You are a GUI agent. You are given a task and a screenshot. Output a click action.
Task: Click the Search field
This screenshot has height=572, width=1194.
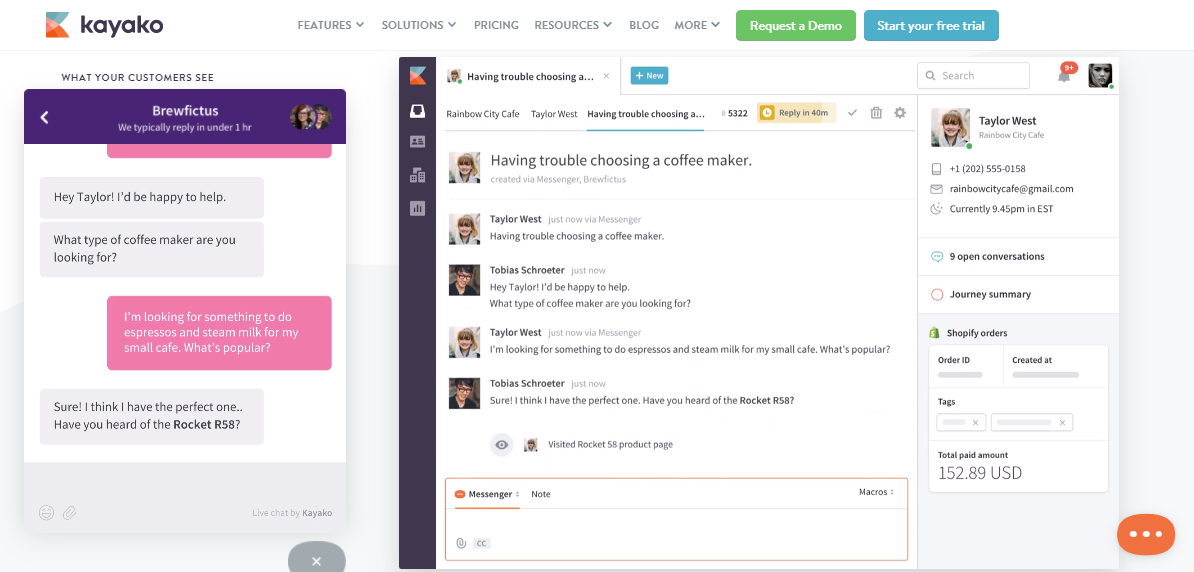point(973,75)
